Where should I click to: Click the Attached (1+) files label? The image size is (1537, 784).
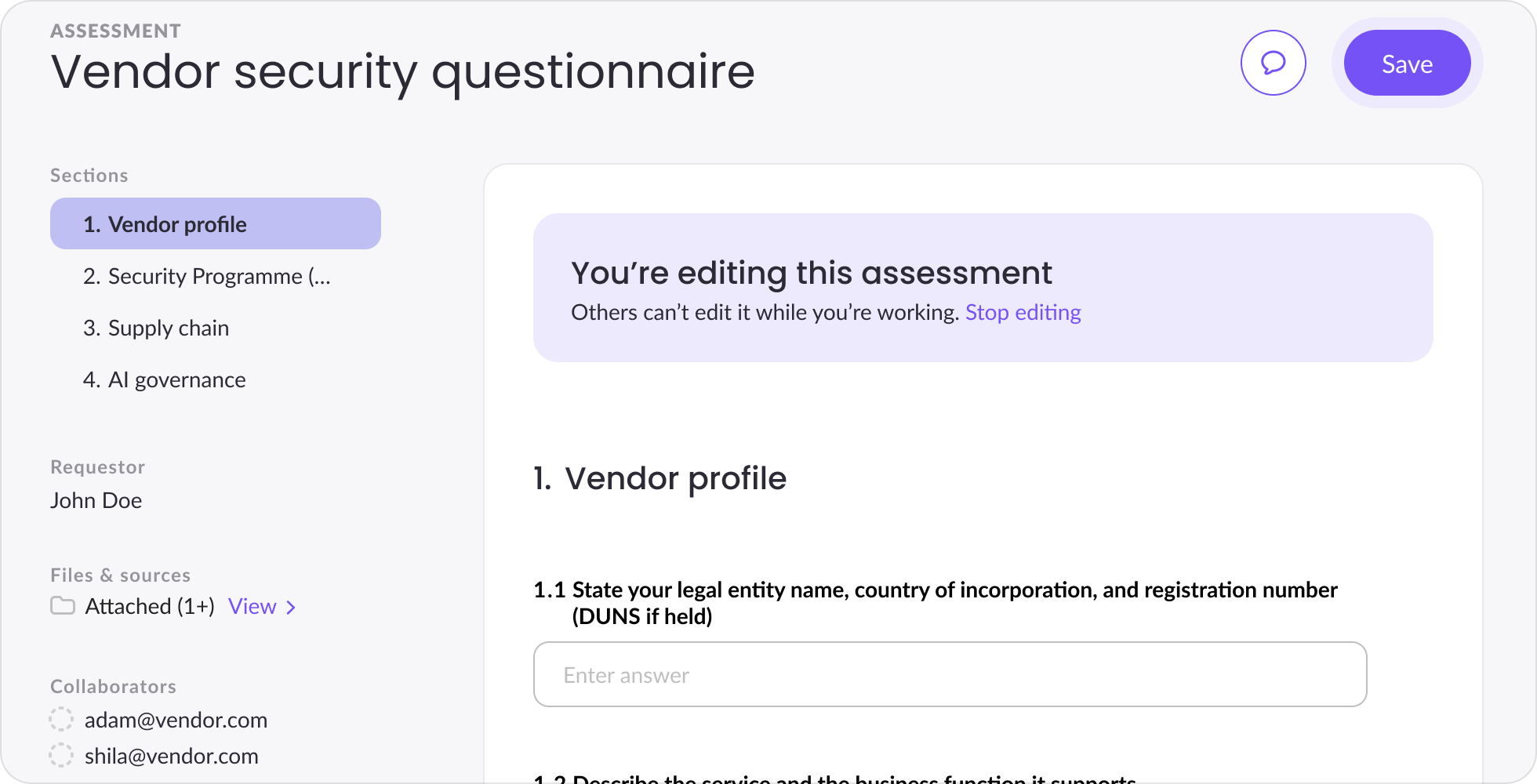(x=150, y=606)
